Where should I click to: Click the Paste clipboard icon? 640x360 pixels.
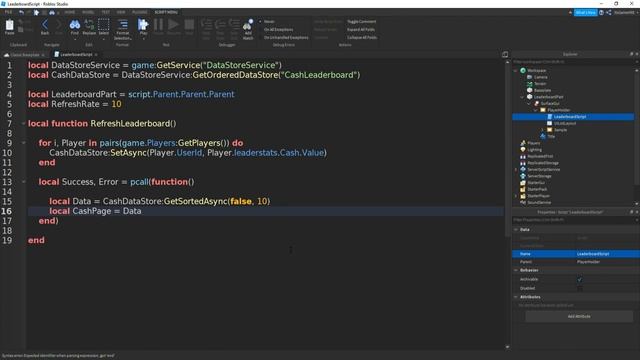click(9, 25)
